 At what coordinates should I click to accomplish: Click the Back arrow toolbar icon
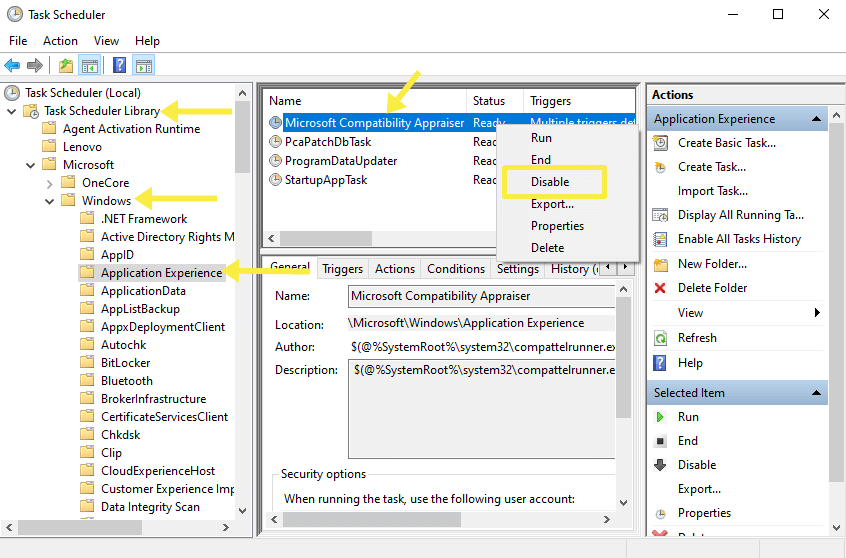pyautogui.click(x=12, y=66)
